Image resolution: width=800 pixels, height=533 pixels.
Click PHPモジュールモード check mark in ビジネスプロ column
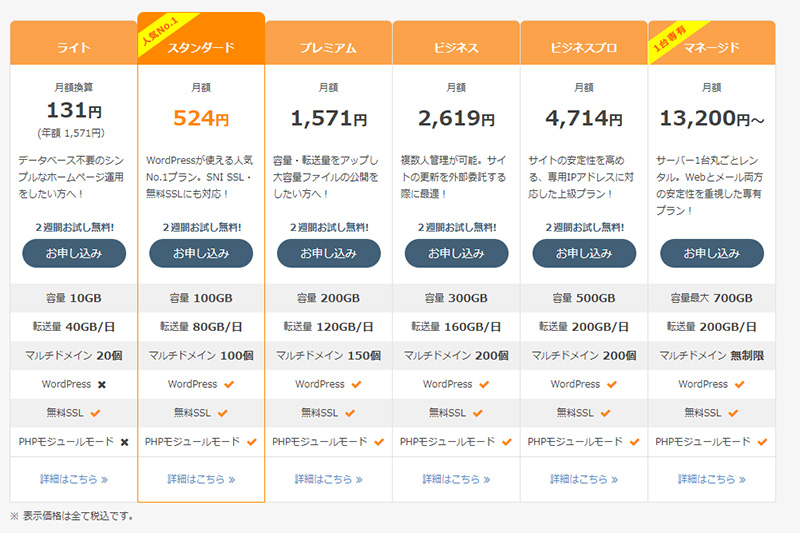tap(634, 442)
